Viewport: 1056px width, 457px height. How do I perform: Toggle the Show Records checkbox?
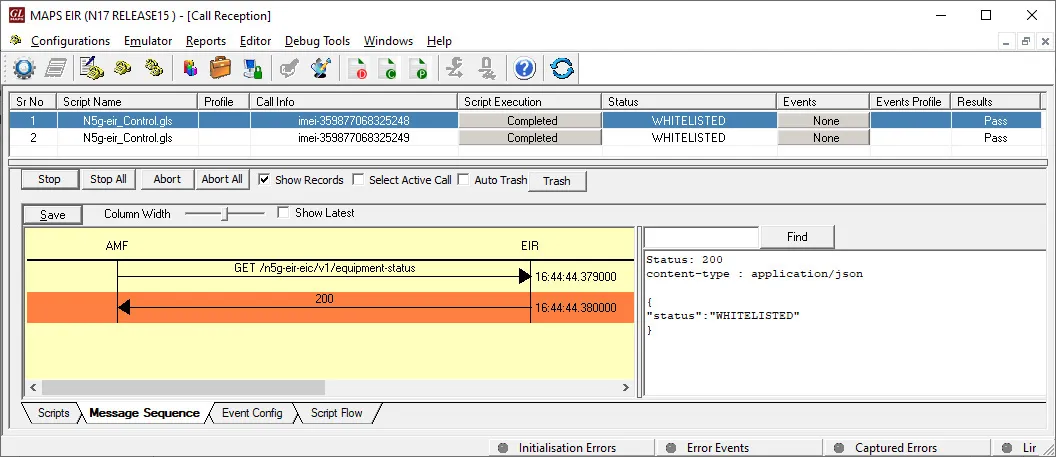click(x=265, y=180)
